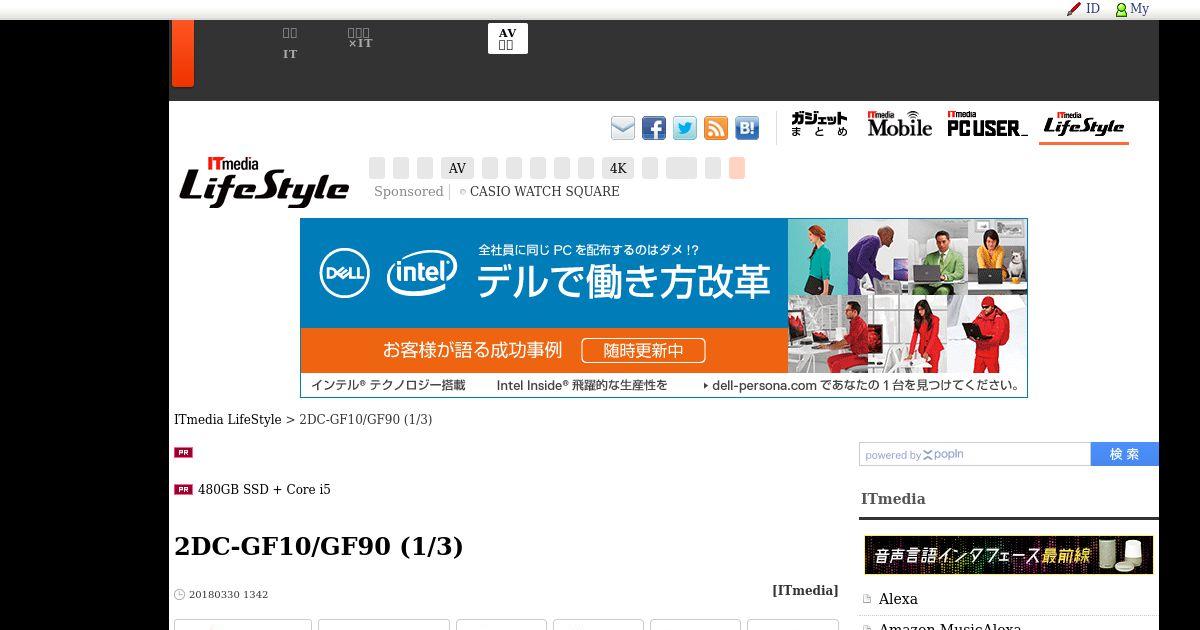Open the IT item in dark header
This screenshot has height=630, width=1200.
click(x=290, y=44)
